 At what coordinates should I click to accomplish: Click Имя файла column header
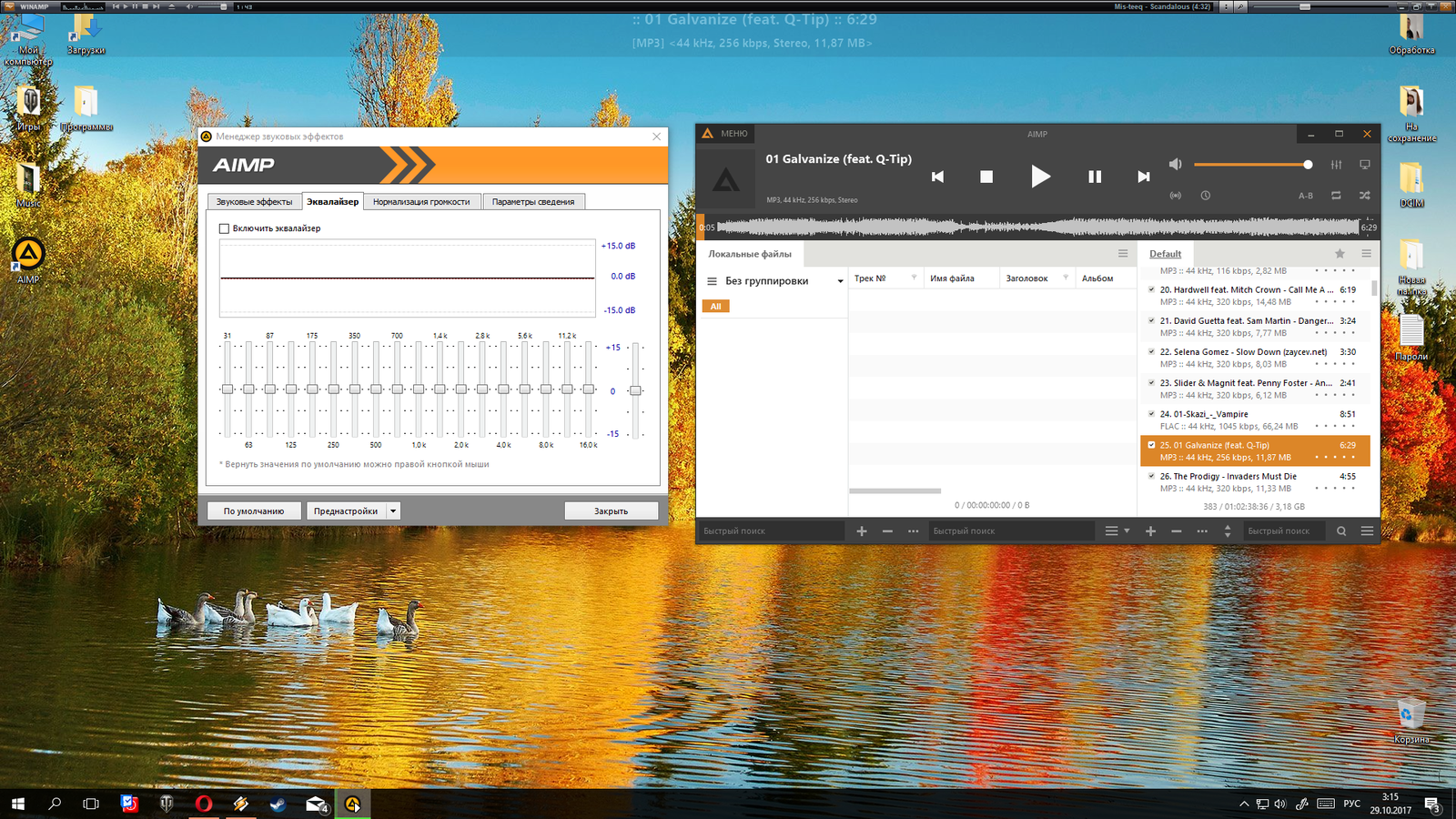pos(962,278)
